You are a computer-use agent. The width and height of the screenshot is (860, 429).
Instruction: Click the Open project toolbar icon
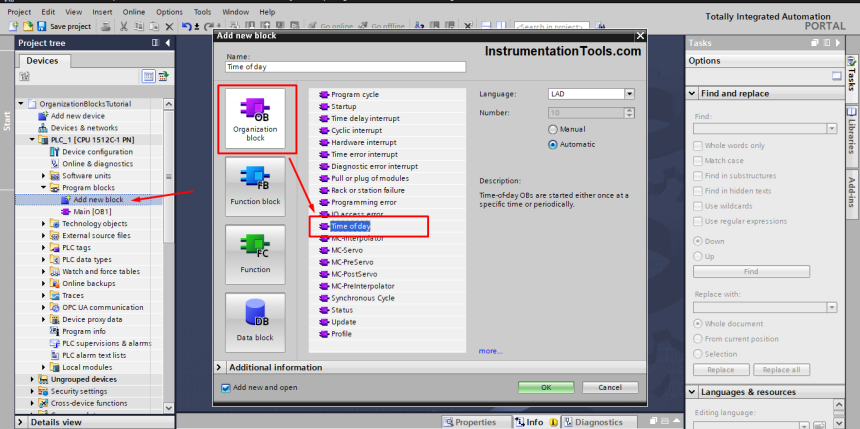tap(27, 26)
